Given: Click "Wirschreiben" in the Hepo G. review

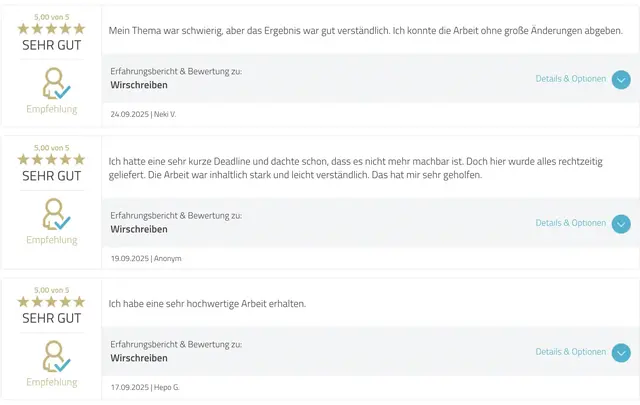Looking at the screenshot, I should (139, 358).
